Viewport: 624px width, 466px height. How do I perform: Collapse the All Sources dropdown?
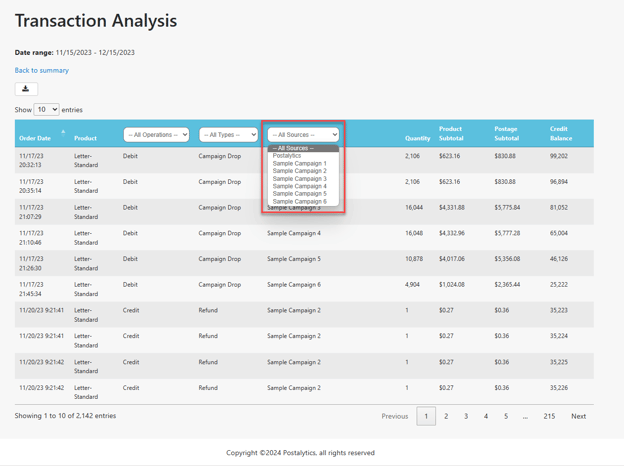pyautogui.click(x=303, y=135)
